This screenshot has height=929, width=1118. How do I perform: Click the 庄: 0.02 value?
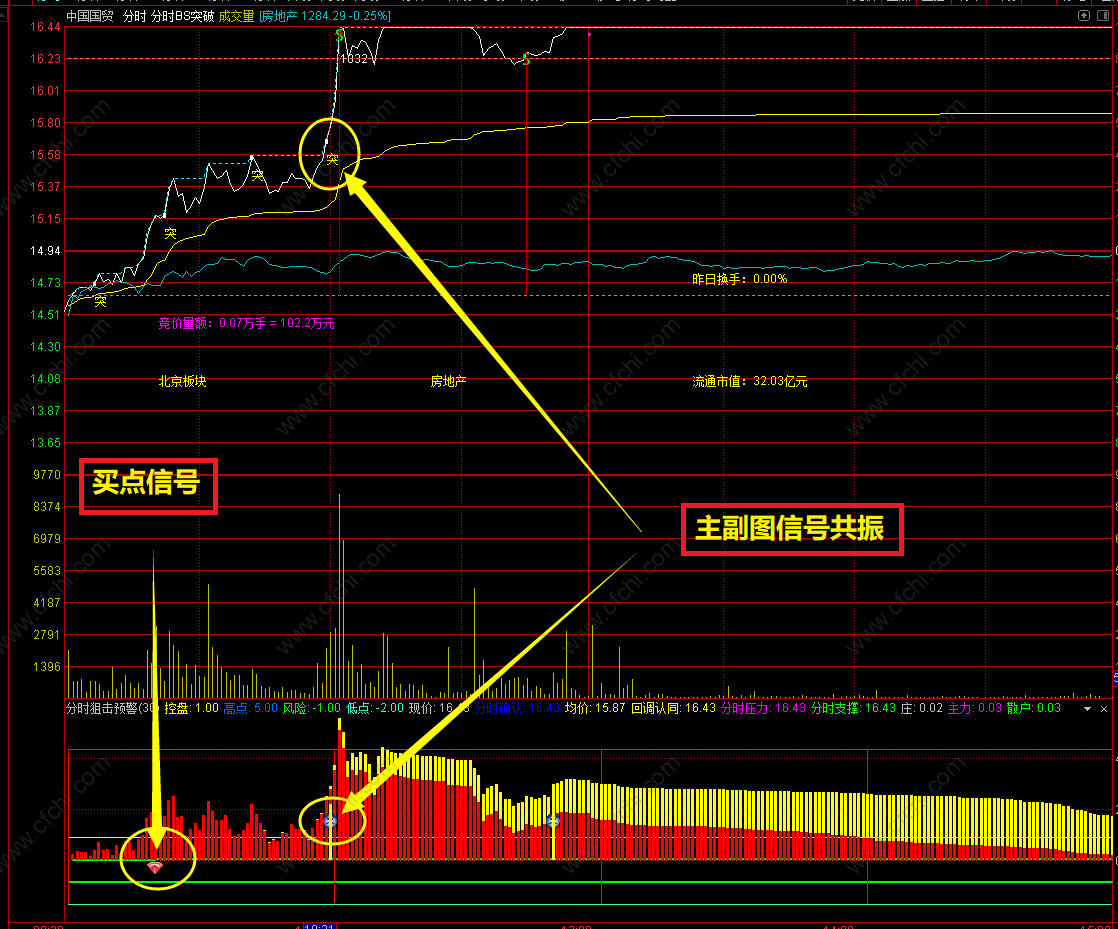click(922, 708)
